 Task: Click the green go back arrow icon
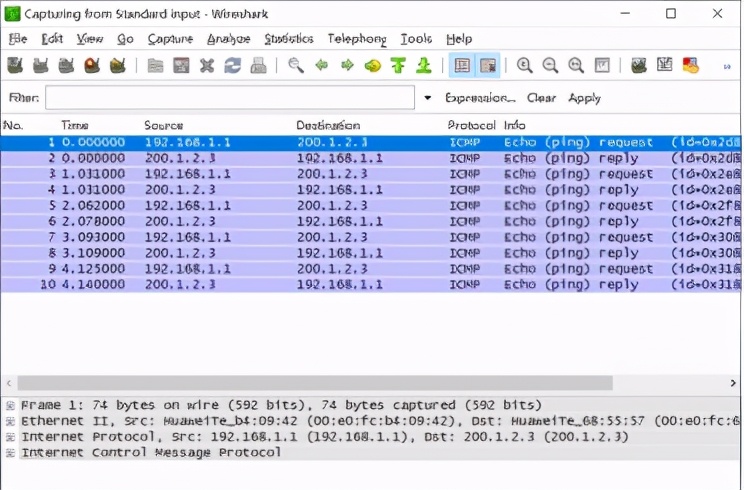321,66
